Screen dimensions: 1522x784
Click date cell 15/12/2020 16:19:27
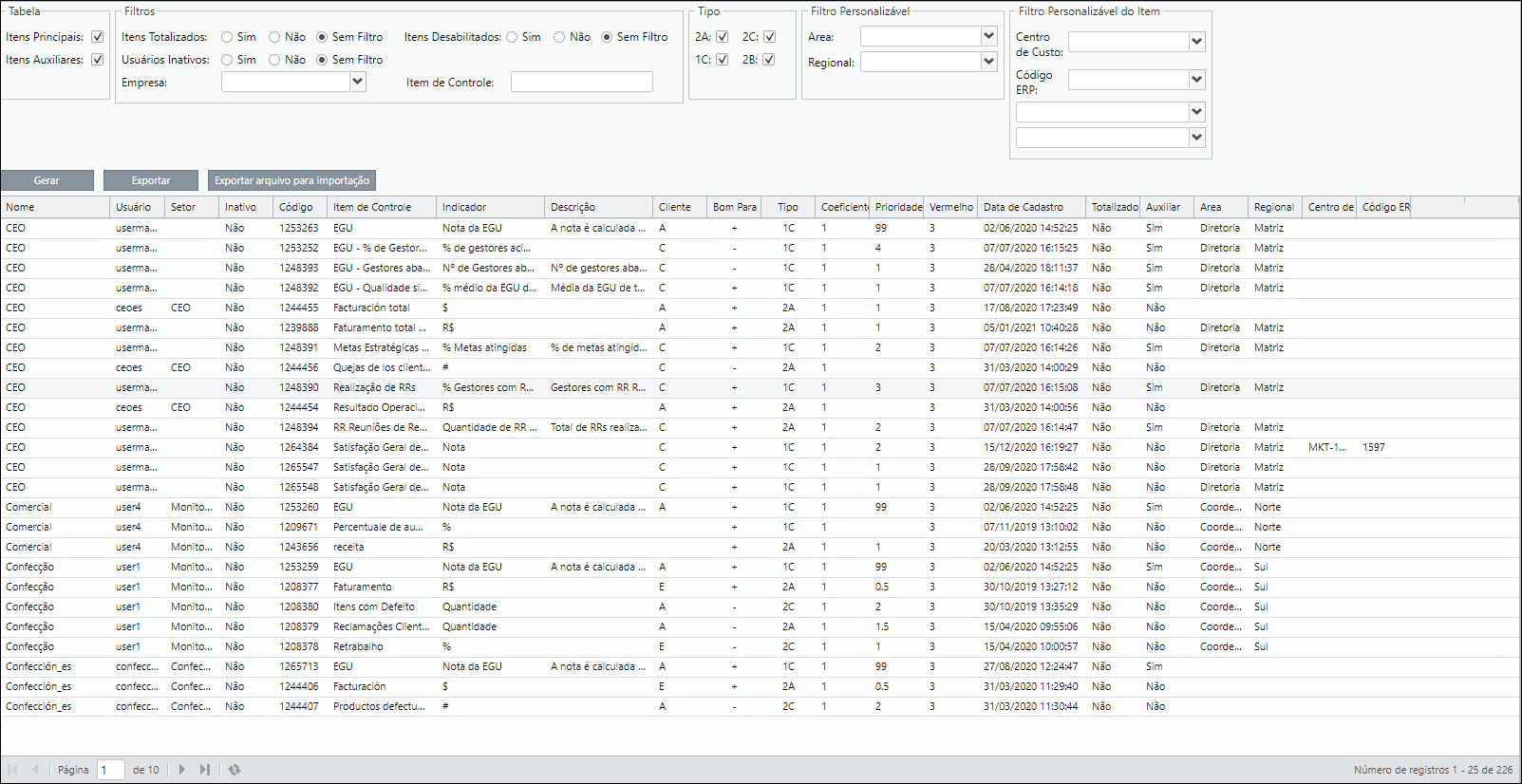click(x=1030, y=447)
